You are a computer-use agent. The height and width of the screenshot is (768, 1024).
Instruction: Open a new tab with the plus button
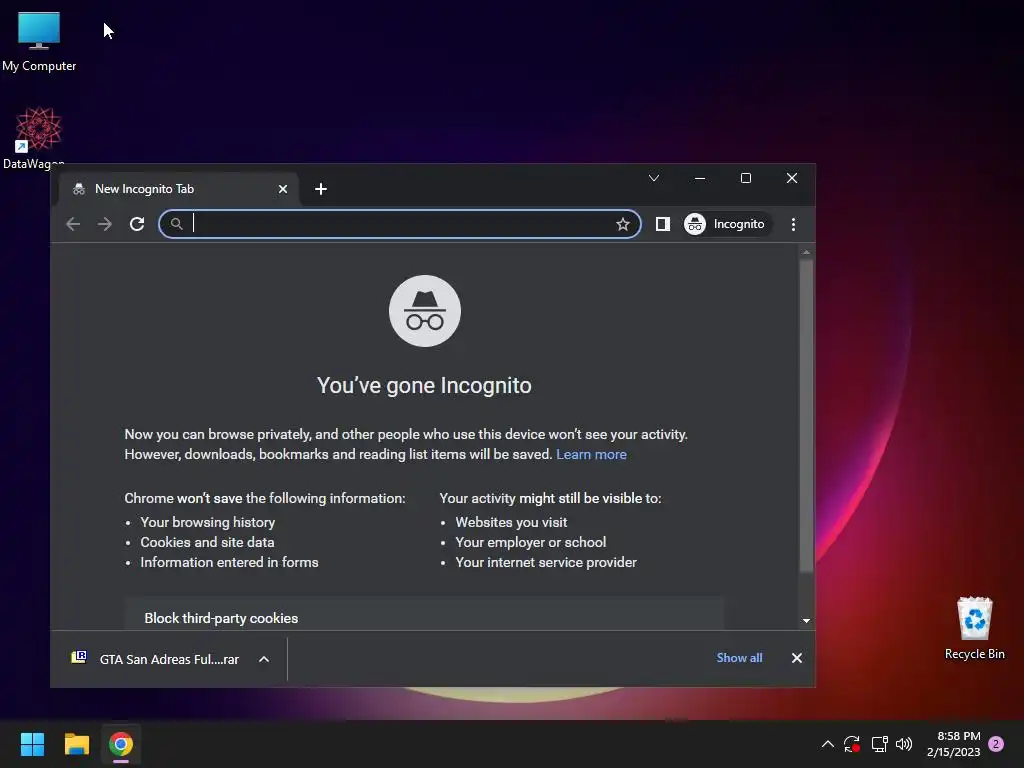click(x=321, y=189)
